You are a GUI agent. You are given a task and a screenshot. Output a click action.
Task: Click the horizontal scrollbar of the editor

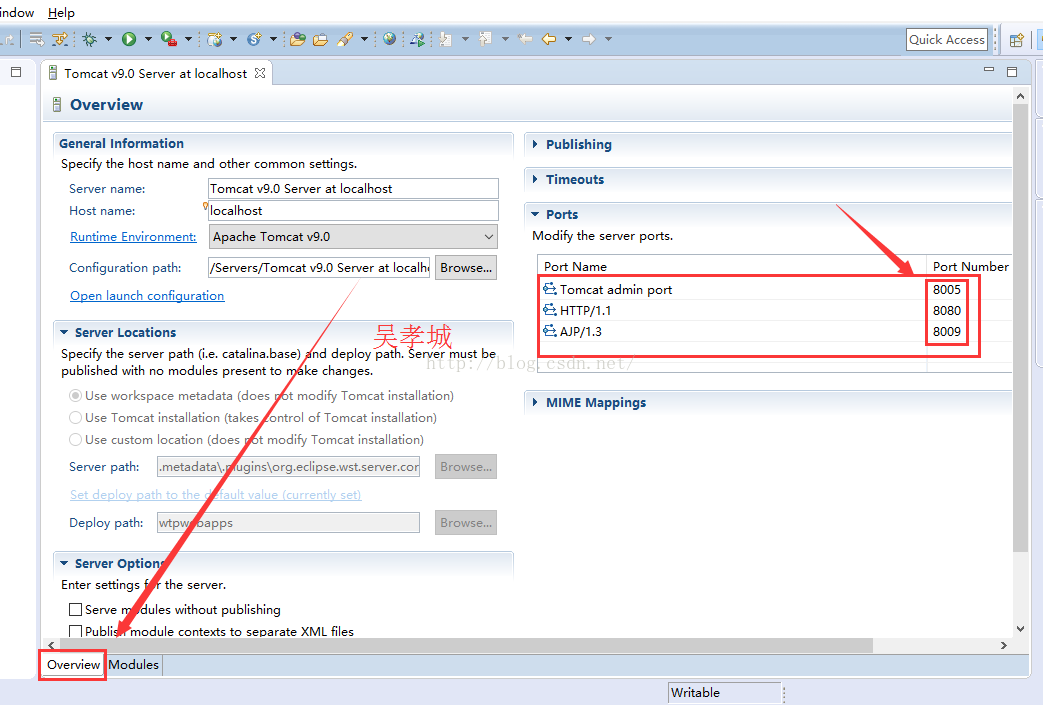coord(466,645)
